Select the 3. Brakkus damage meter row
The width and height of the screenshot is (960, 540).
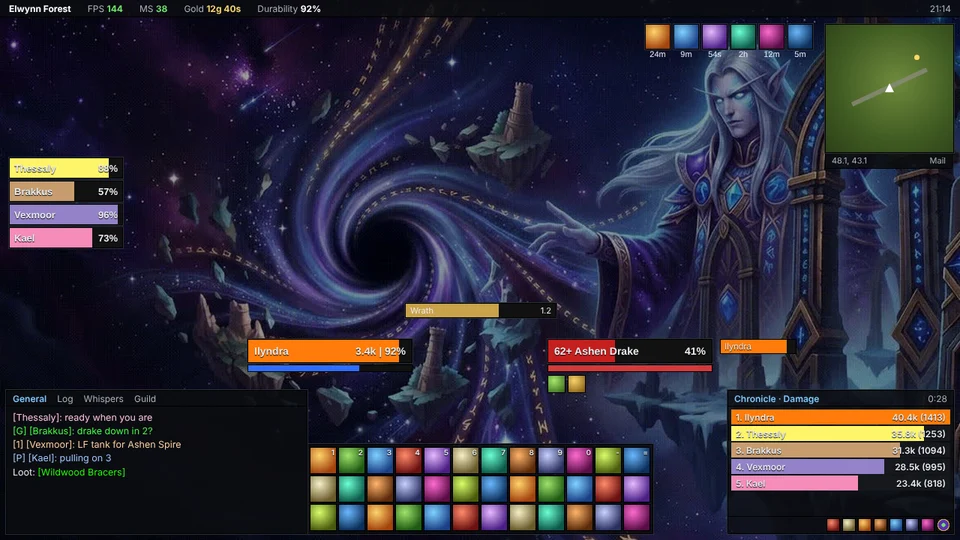point(841,451)
